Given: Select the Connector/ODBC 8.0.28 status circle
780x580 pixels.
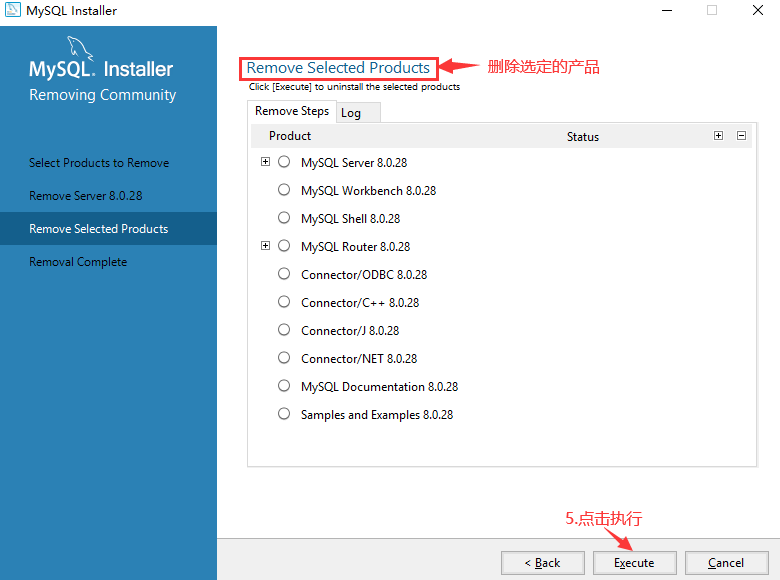Looking at the screenshot, I should 284,274.
